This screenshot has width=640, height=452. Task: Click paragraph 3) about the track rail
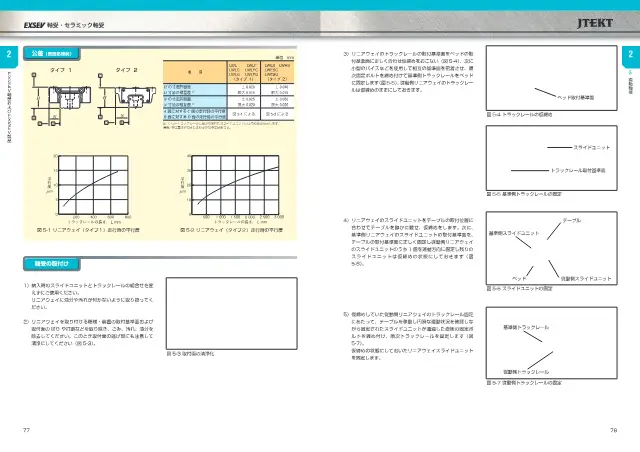(408, 71)
